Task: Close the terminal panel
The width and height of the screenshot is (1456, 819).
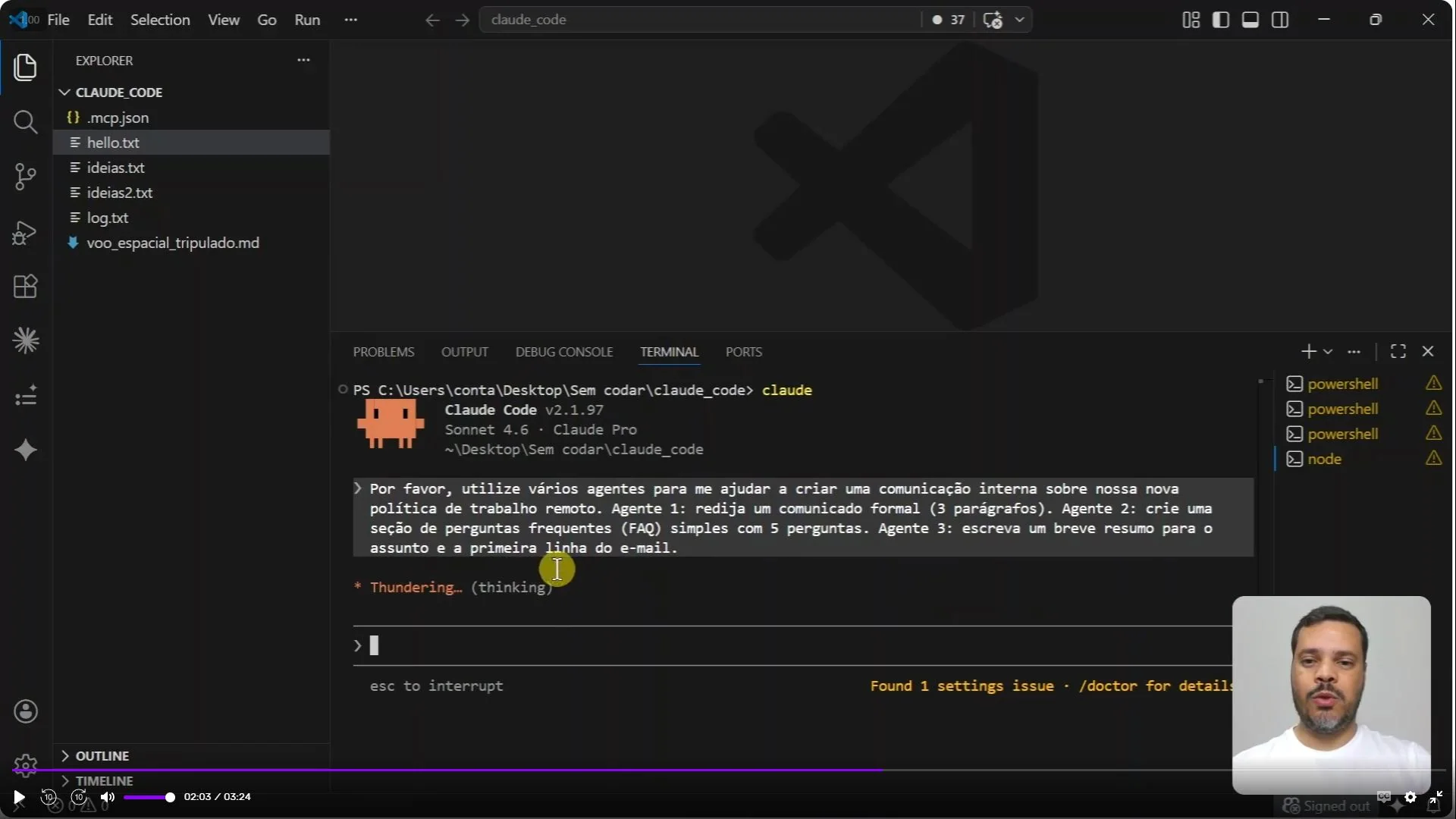Action: pos(1428,351)
